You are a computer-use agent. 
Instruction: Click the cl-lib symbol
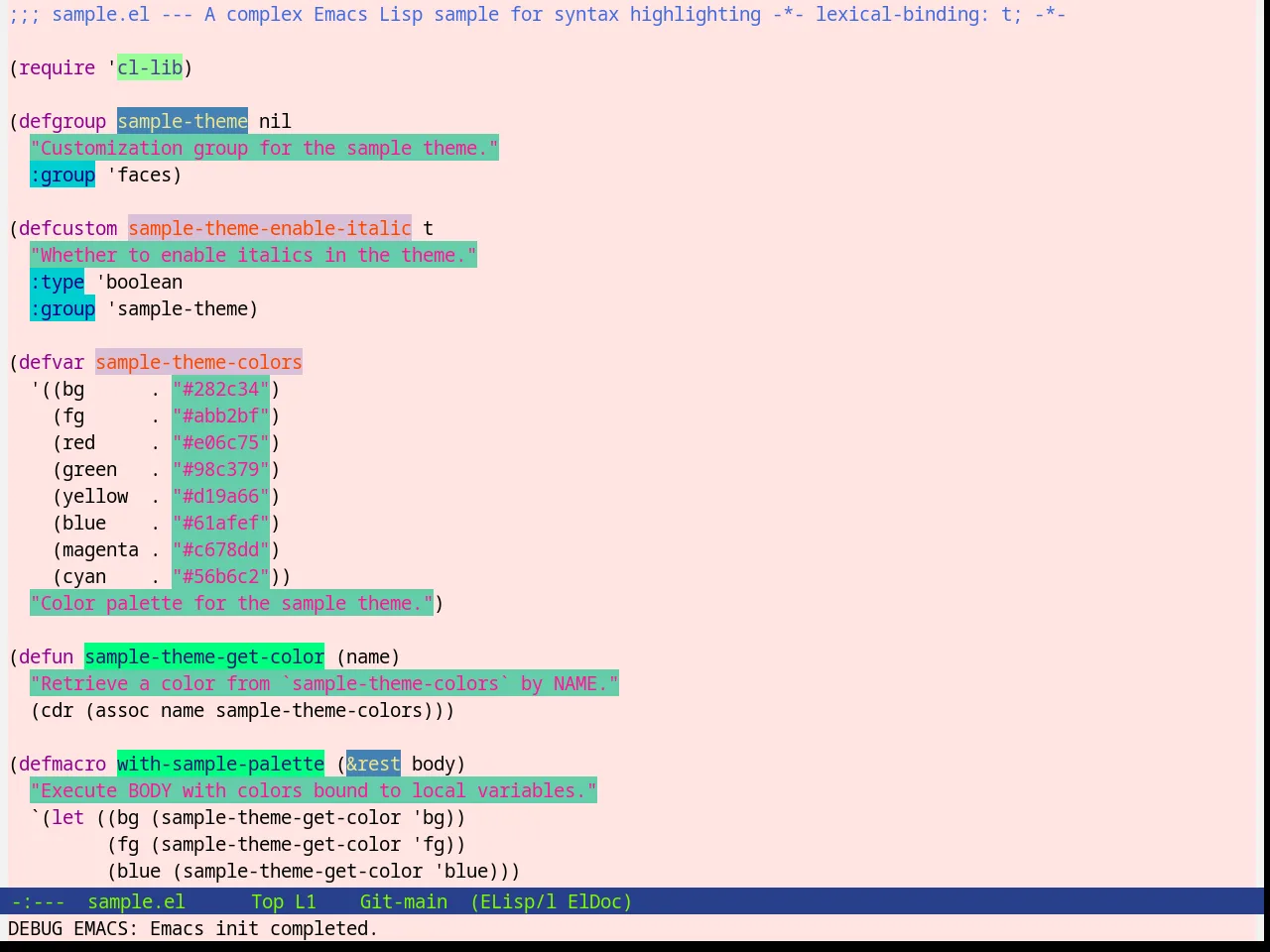click(150, 67)
